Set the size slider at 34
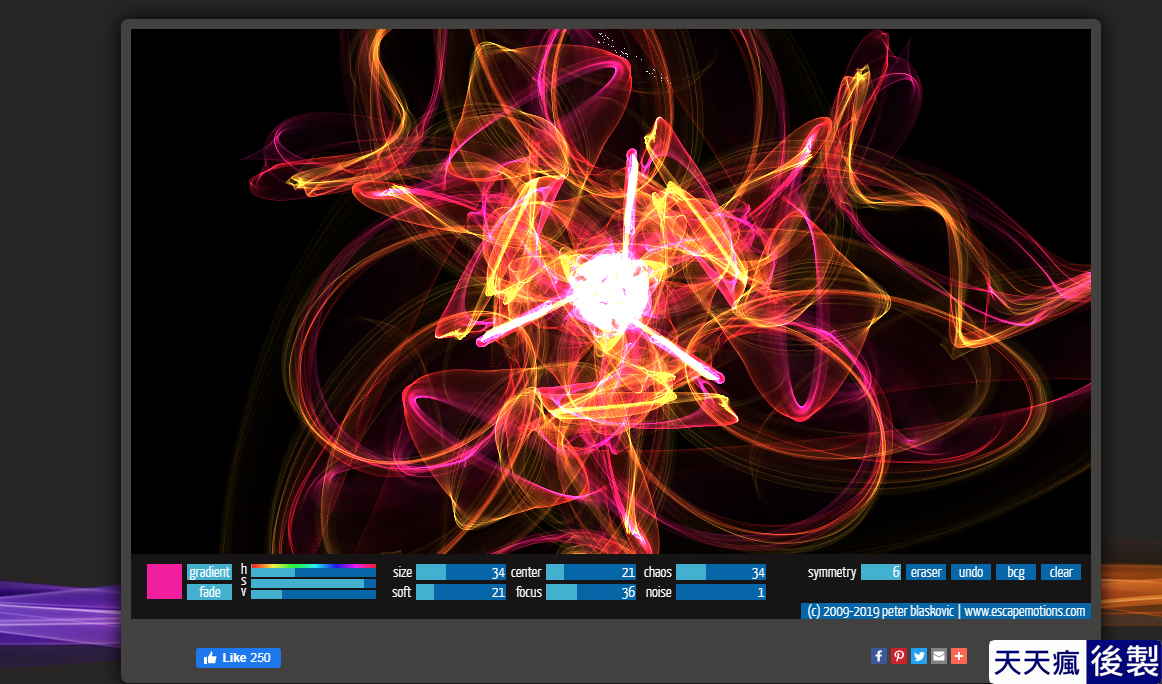The height and width of the screenshot is (684, 1162). pos(461,572)
